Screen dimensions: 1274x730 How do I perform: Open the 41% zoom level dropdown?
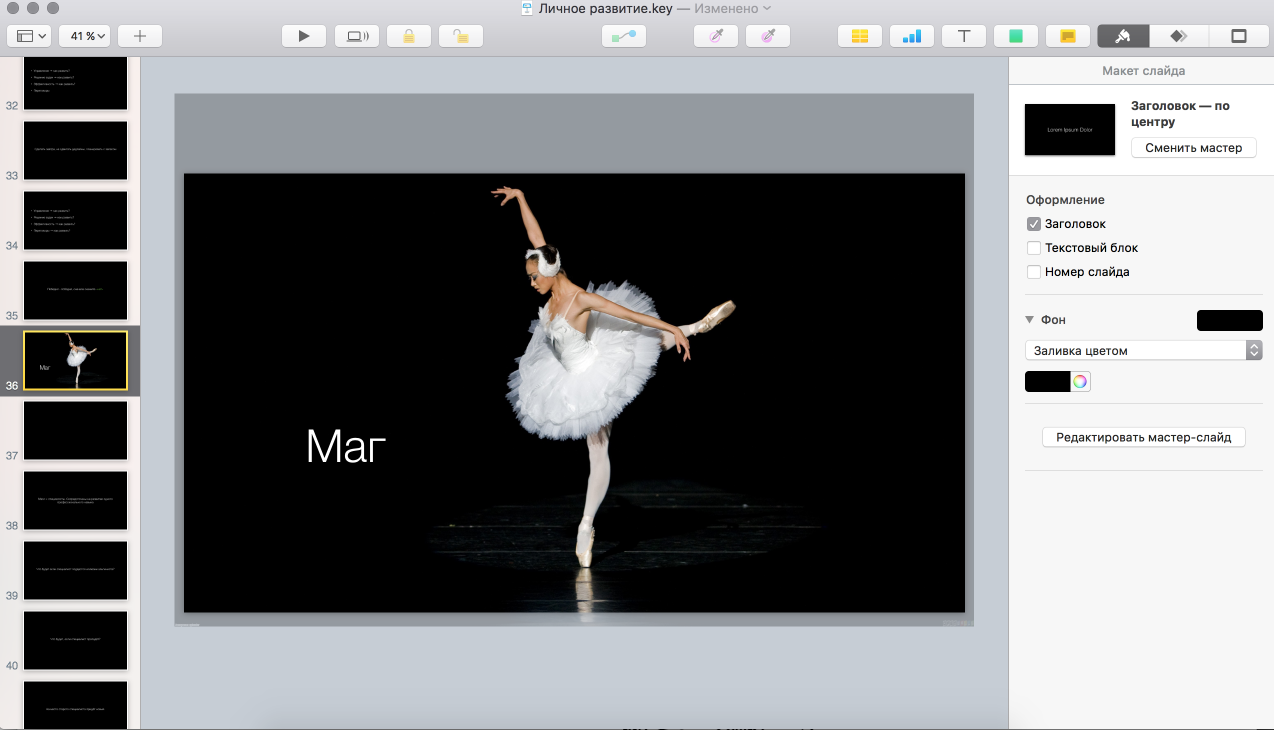(x=84, y=36)
